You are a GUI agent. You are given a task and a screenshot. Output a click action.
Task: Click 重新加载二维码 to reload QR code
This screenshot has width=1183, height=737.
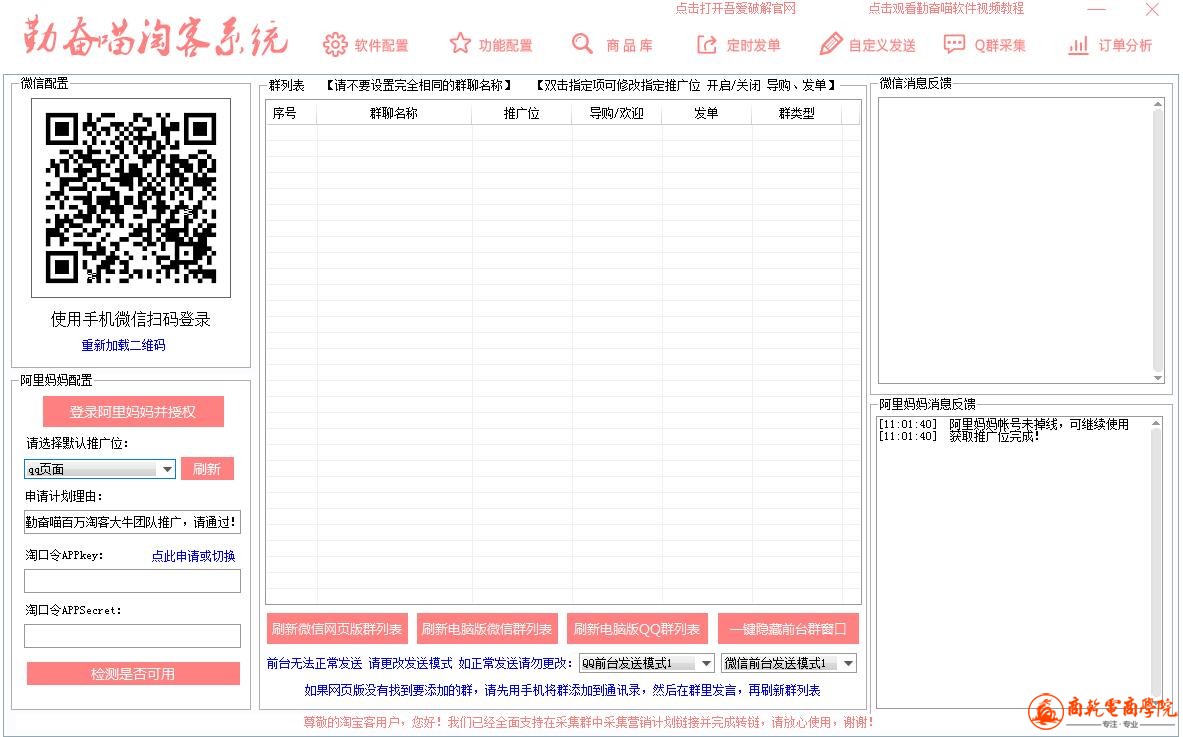[x=123, y=345]
